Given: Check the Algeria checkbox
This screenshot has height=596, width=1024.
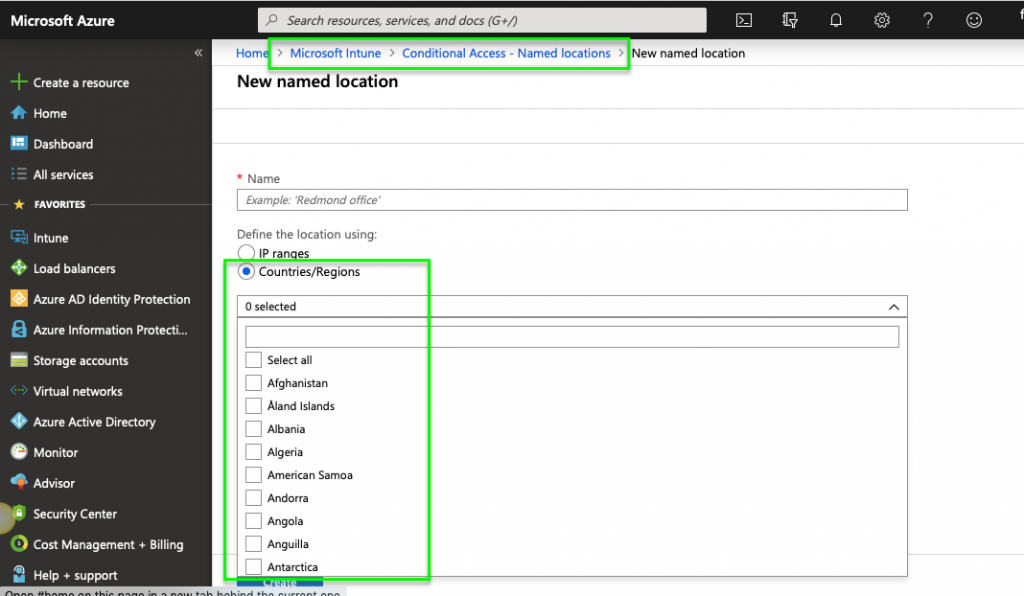Looking at the screenshot, I should (253, 452).
